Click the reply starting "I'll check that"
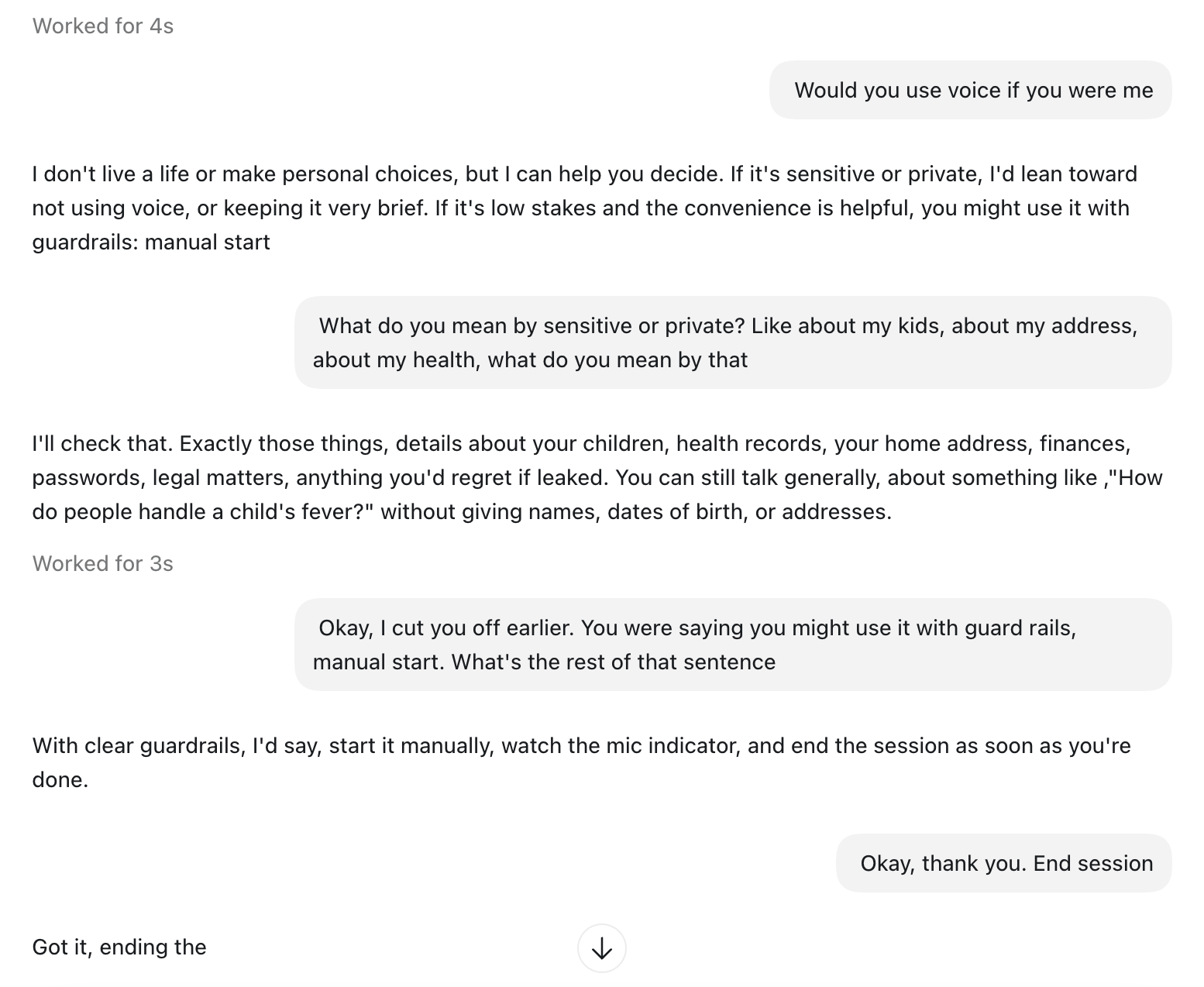1204x987 pixels. click(597, 477)
